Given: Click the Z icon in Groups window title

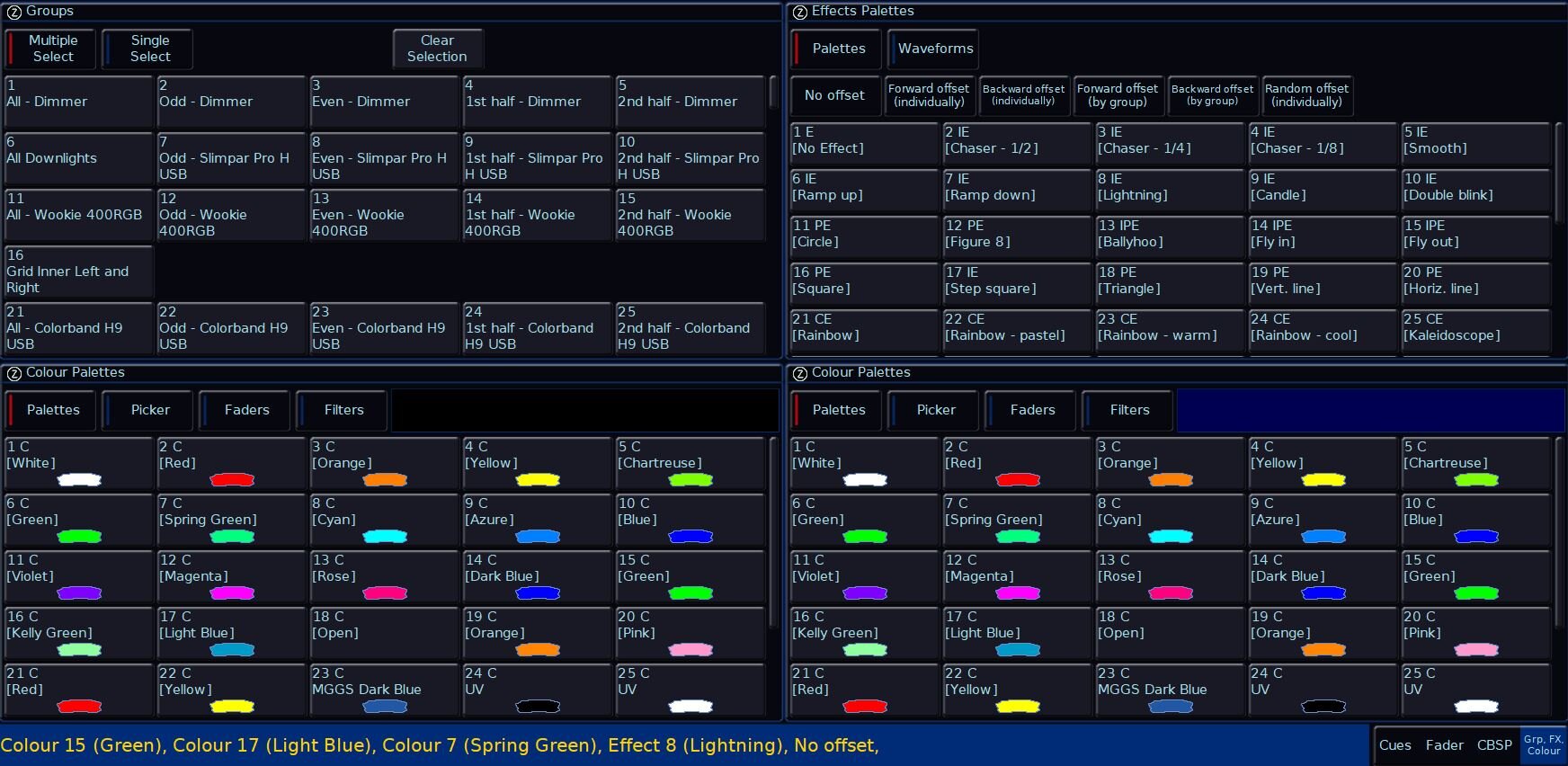Looking at the screenshot, I should point(13,12).
